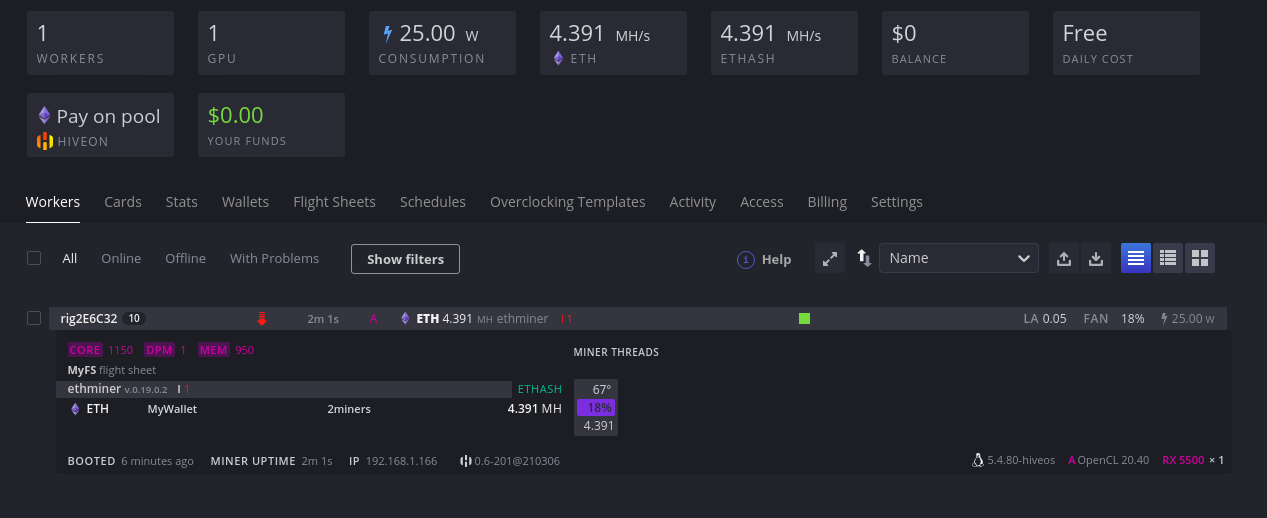This screenshot has width=1267, height=518.
Task: Switch to Overclocking Templates tab
Action: pos(567,202)
